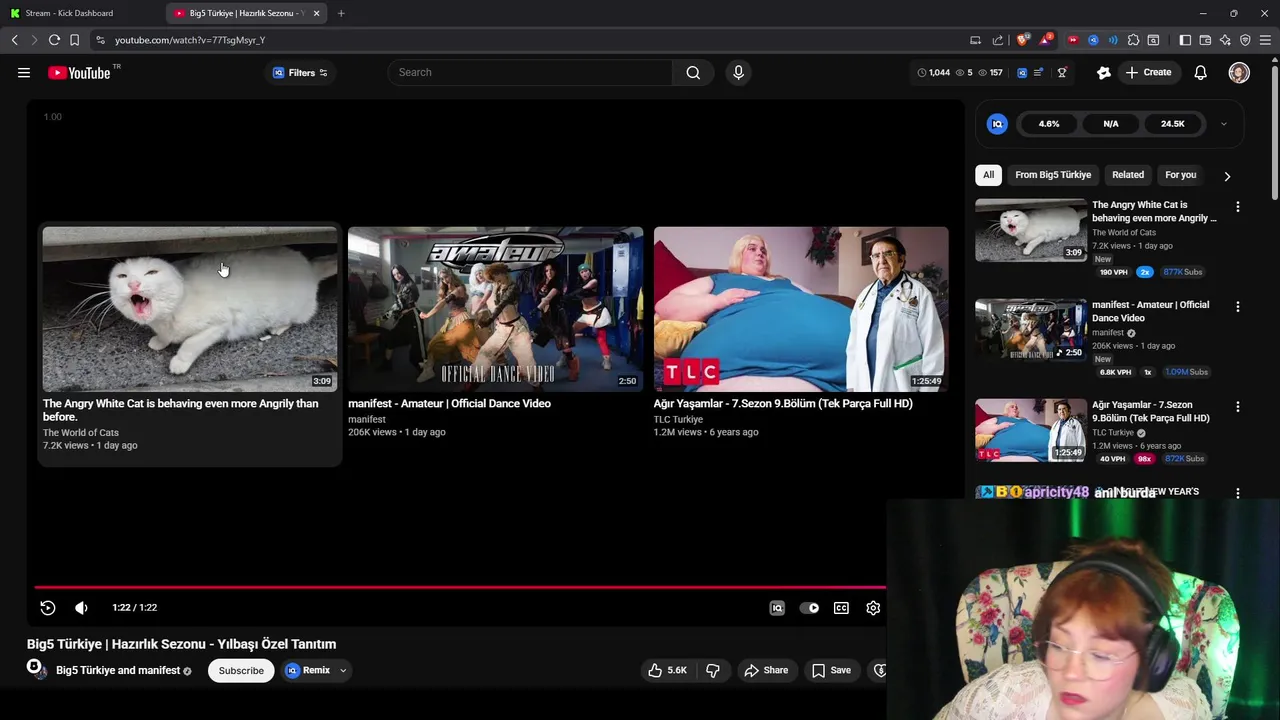This screenshot has width=1280, height=720.
Task: Open the extensions puzzle icon
Action: pos(1133,40)
